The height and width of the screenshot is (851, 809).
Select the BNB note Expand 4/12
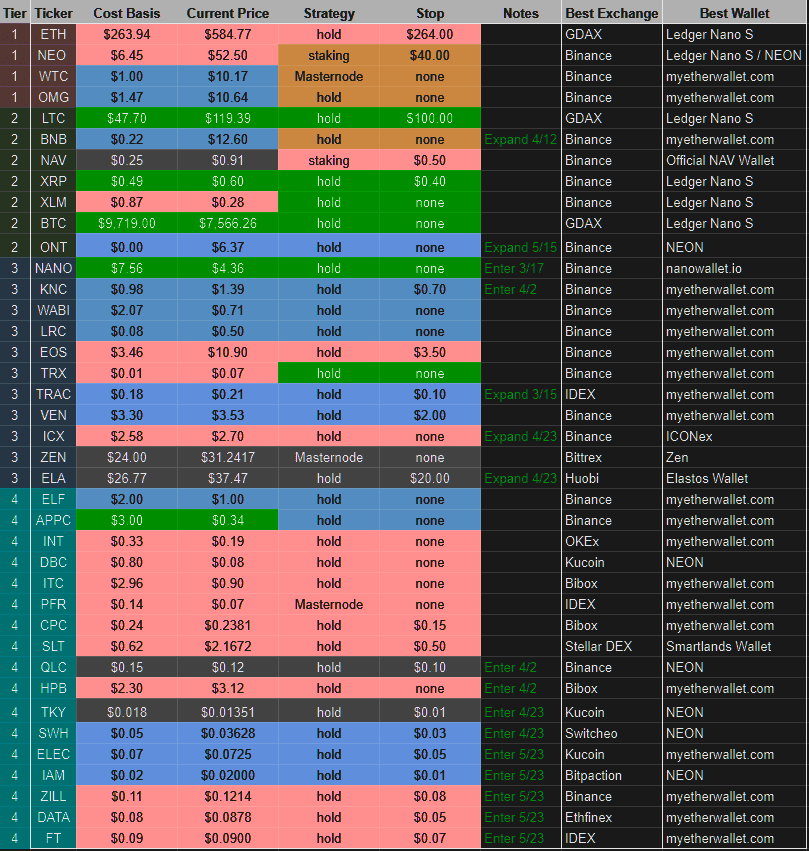pos(521,139)
